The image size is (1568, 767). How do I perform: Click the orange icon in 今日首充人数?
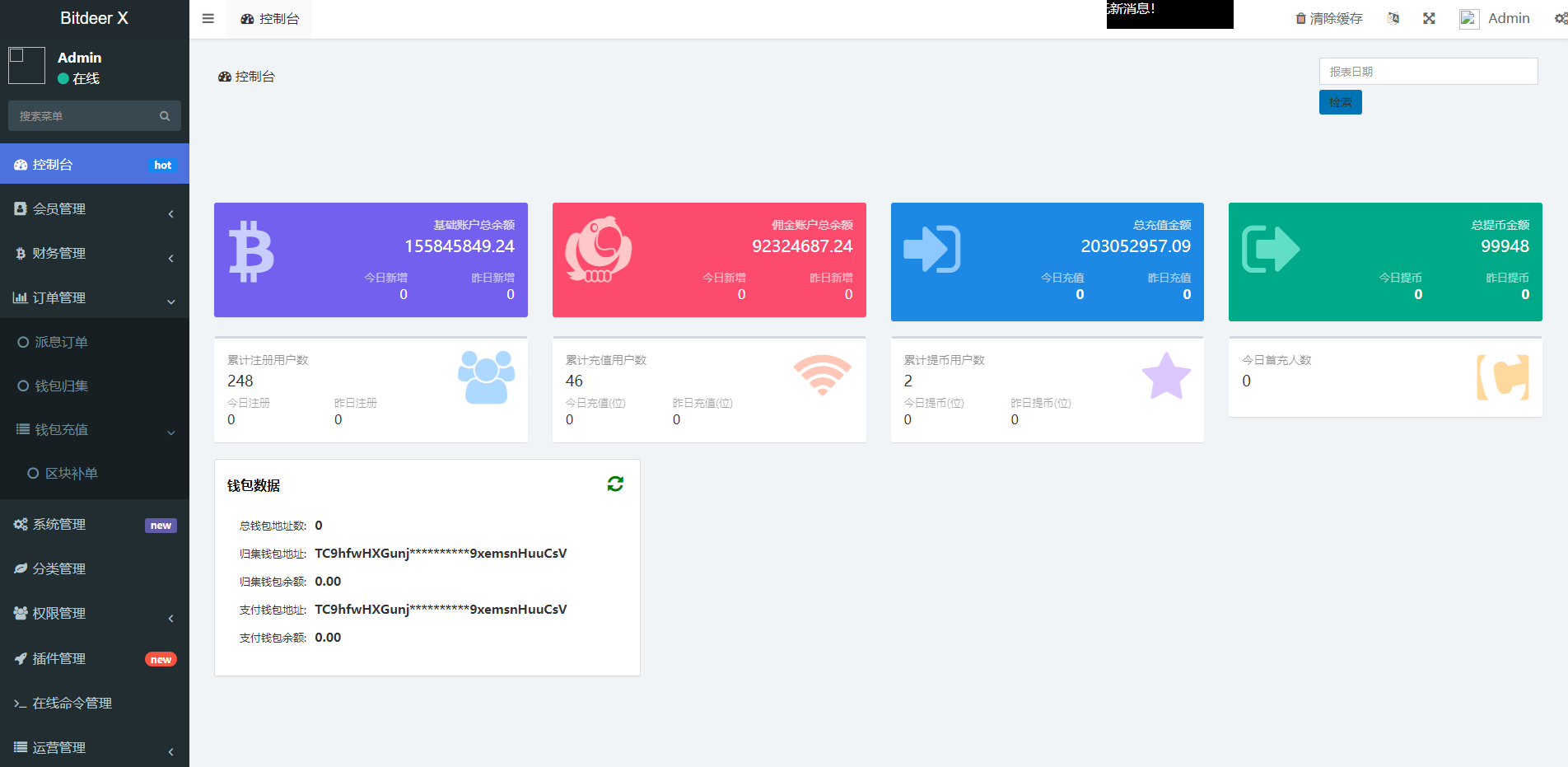1503,377
